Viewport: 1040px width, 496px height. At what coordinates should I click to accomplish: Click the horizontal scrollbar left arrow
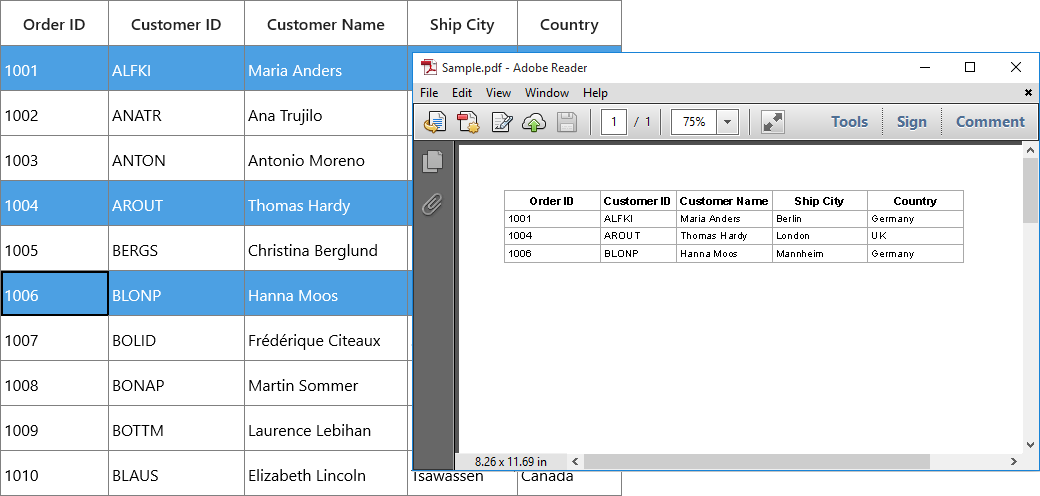click(575, 462)
